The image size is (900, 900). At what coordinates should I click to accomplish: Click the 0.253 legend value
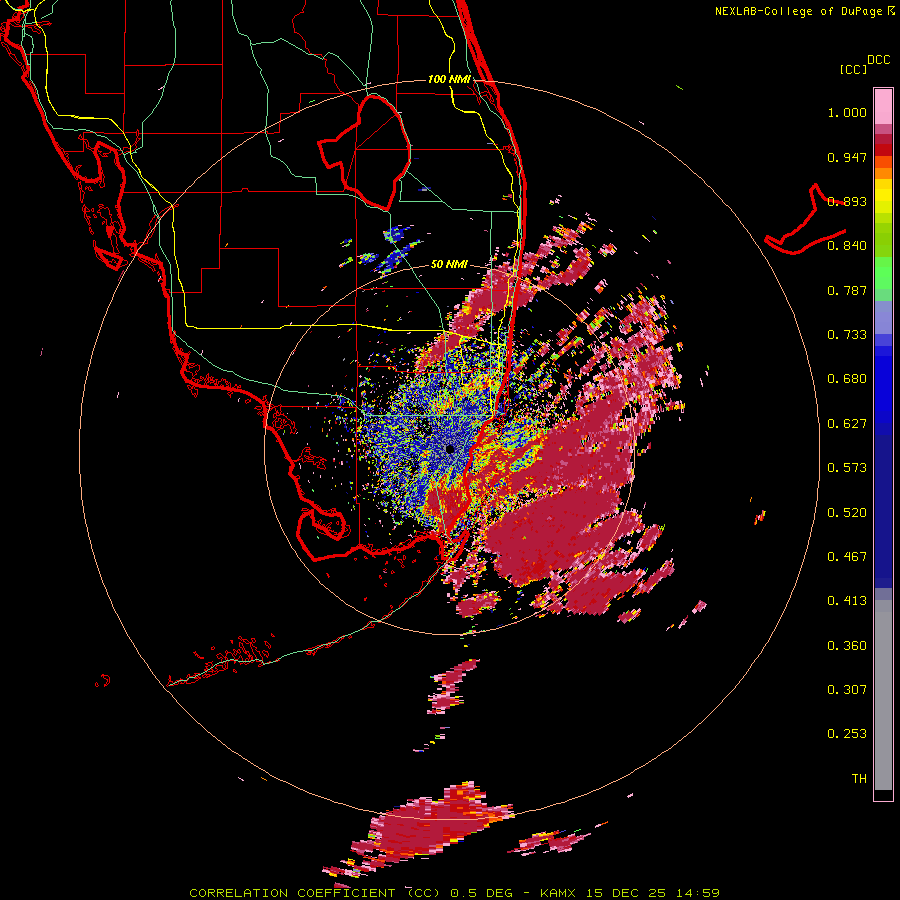tap(847, 734)
